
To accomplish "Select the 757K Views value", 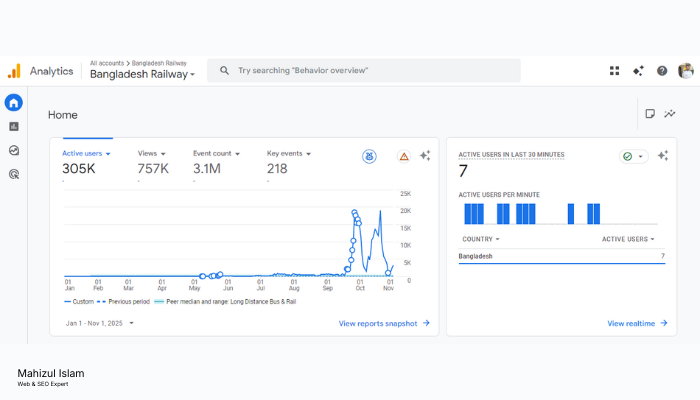I will 153,169.
